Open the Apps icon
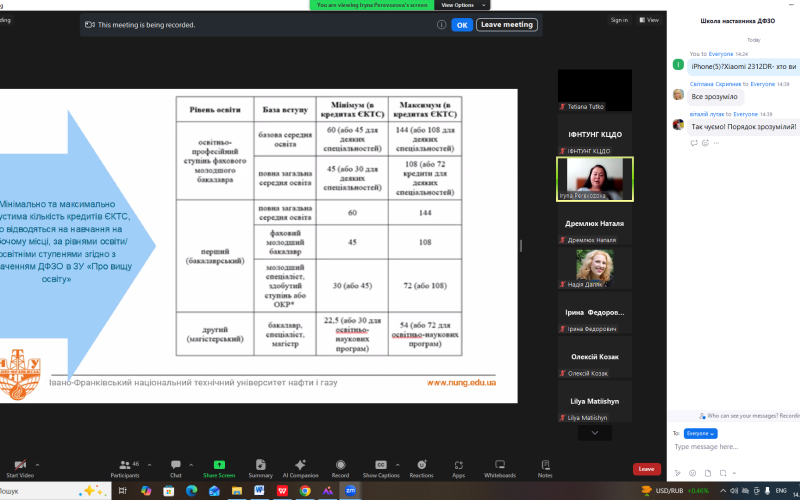Viewport: 800px width, 500px height. (459, 465)
